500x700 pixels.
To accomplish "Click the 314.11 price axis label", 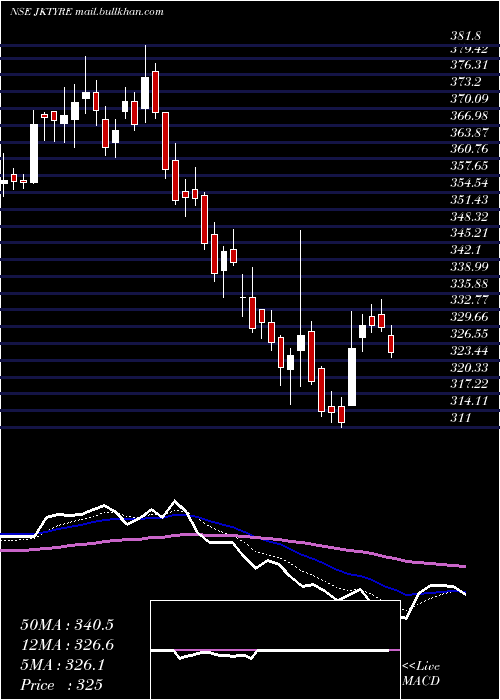I will coord(469,400).
